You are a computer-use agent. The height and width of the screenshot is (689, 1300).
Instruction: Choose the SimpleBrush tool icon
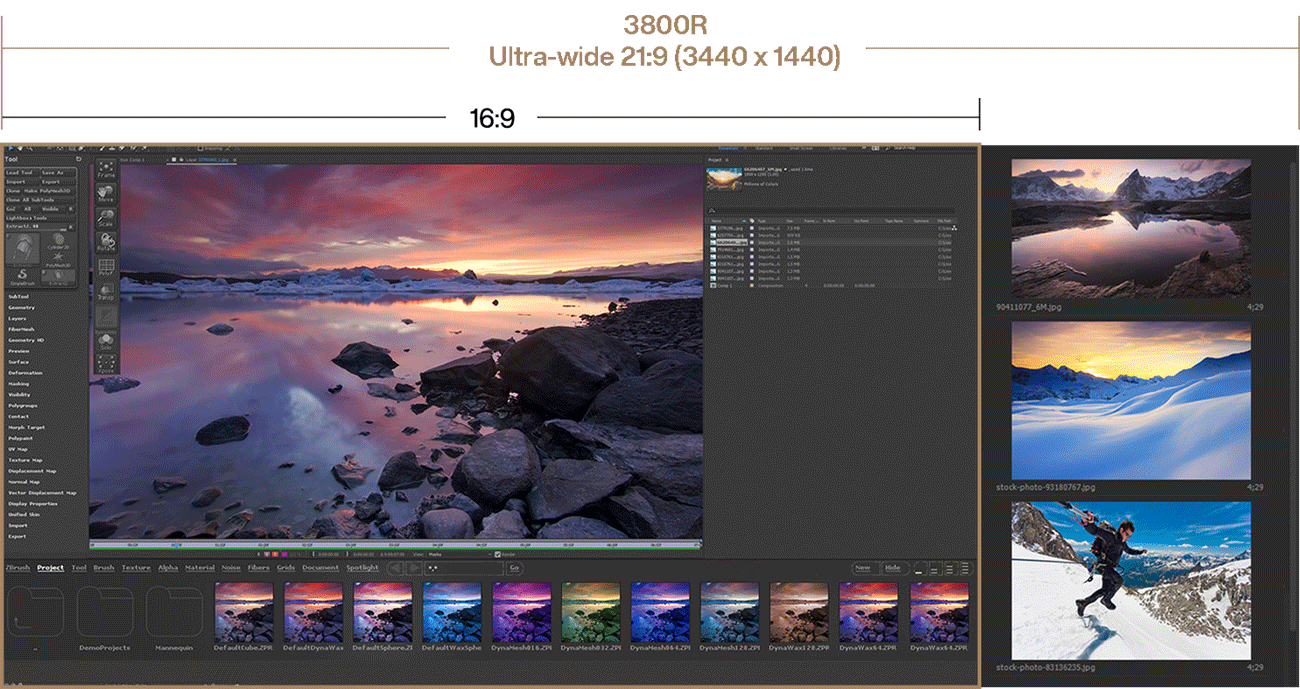21,277
